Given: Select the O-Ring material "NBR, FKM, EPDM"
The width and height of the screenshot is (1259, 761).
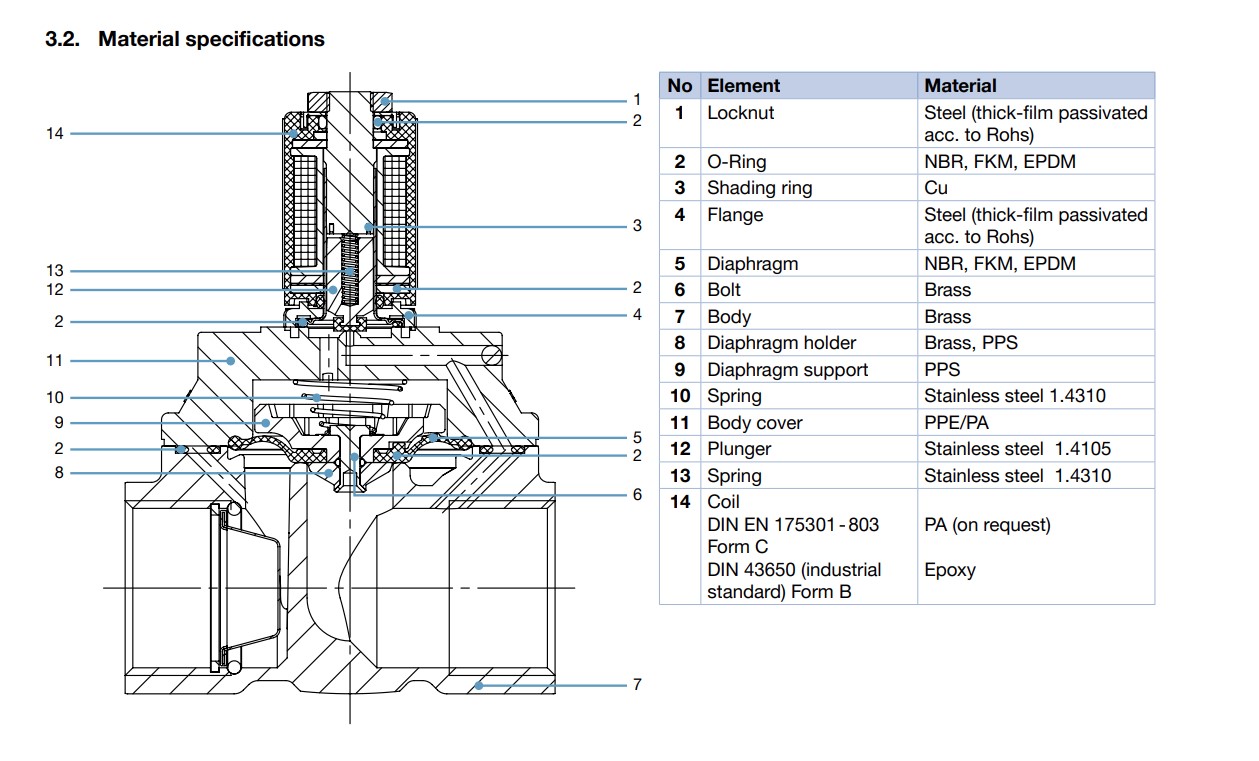Looking at the screenshot, I should (x=1000, y=161).
